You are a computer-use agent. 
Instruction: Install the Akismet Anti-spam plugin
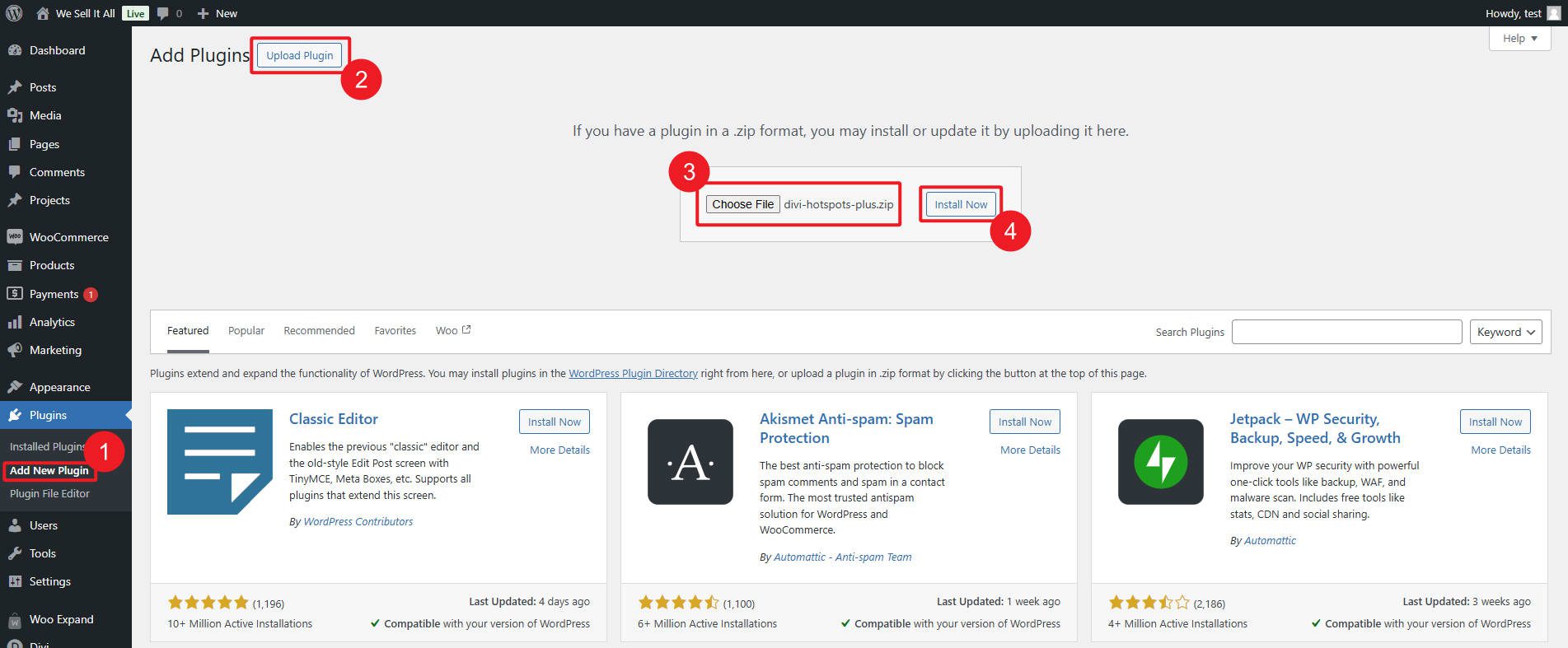[1025, 422]
